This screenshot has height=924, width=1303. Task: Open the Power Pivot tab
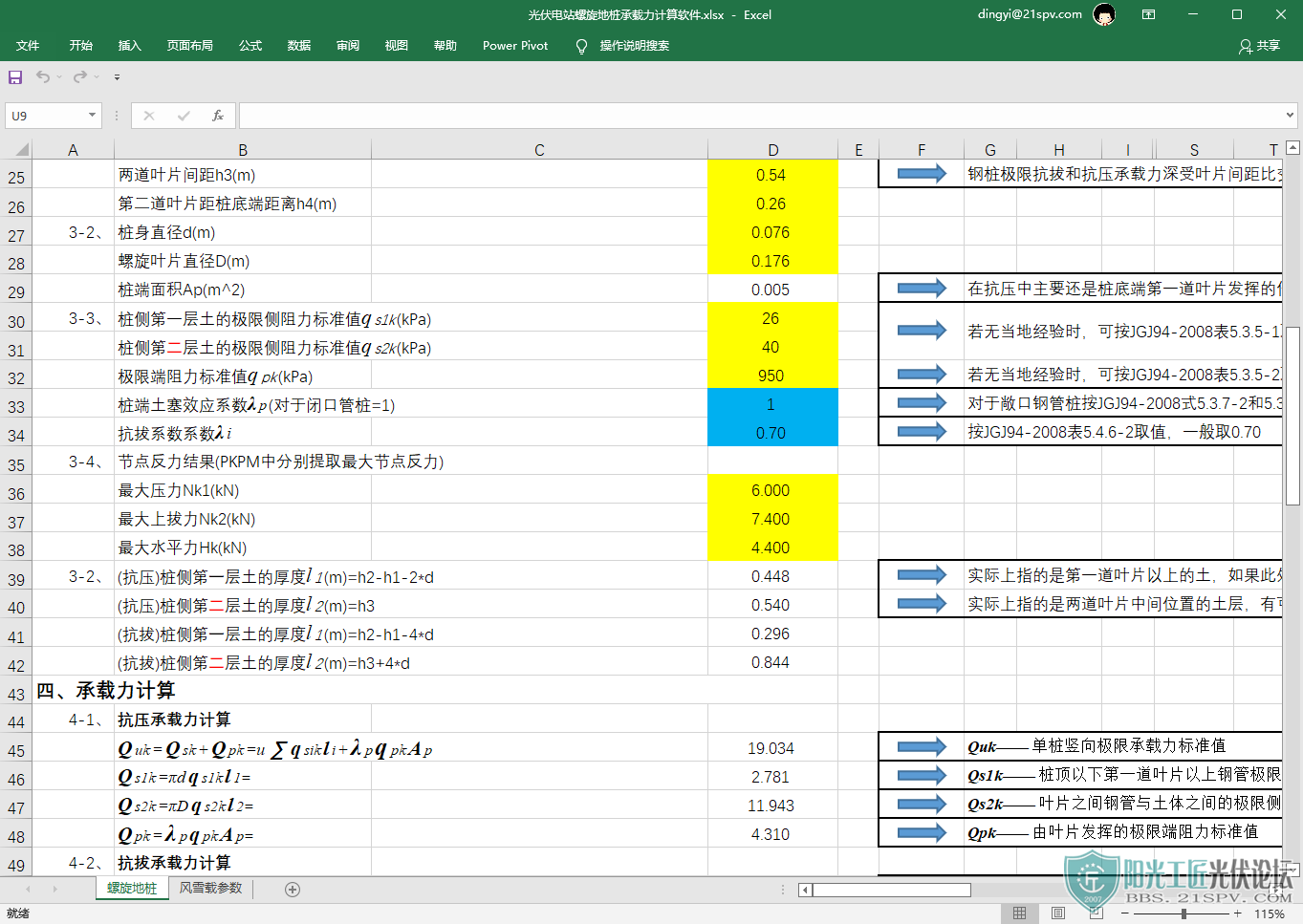tap(515, 46)
